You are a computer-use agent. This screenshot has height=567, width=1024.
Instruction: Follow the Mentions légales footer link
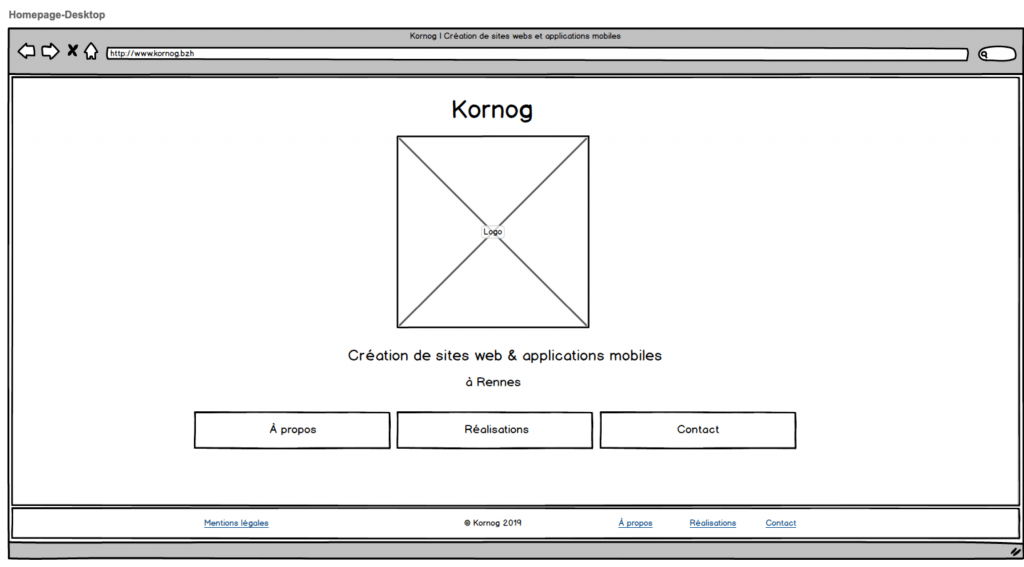(x=236, y=523)
